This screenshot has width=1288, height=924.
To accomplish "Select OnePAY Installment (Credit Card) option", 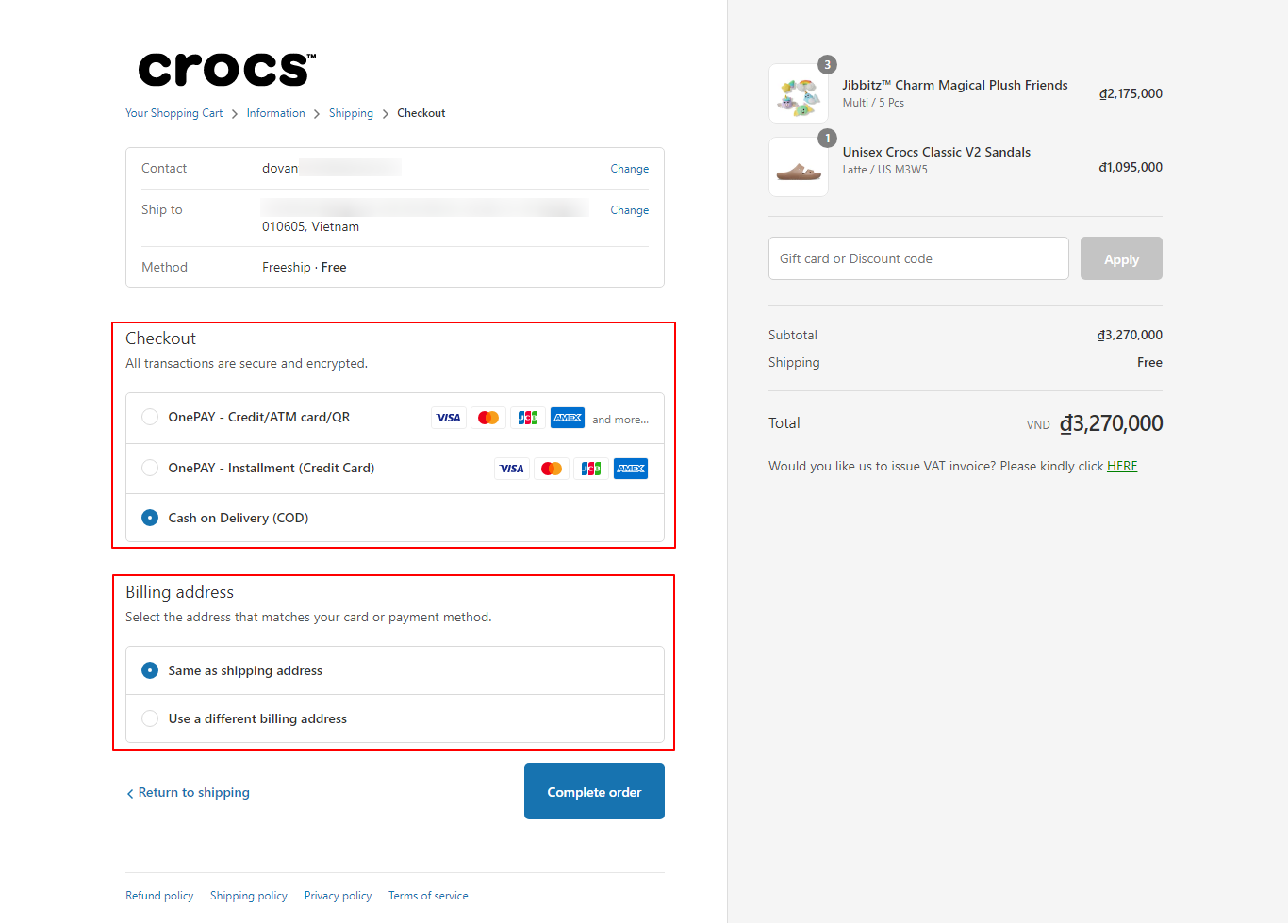I will coord(150,468).
